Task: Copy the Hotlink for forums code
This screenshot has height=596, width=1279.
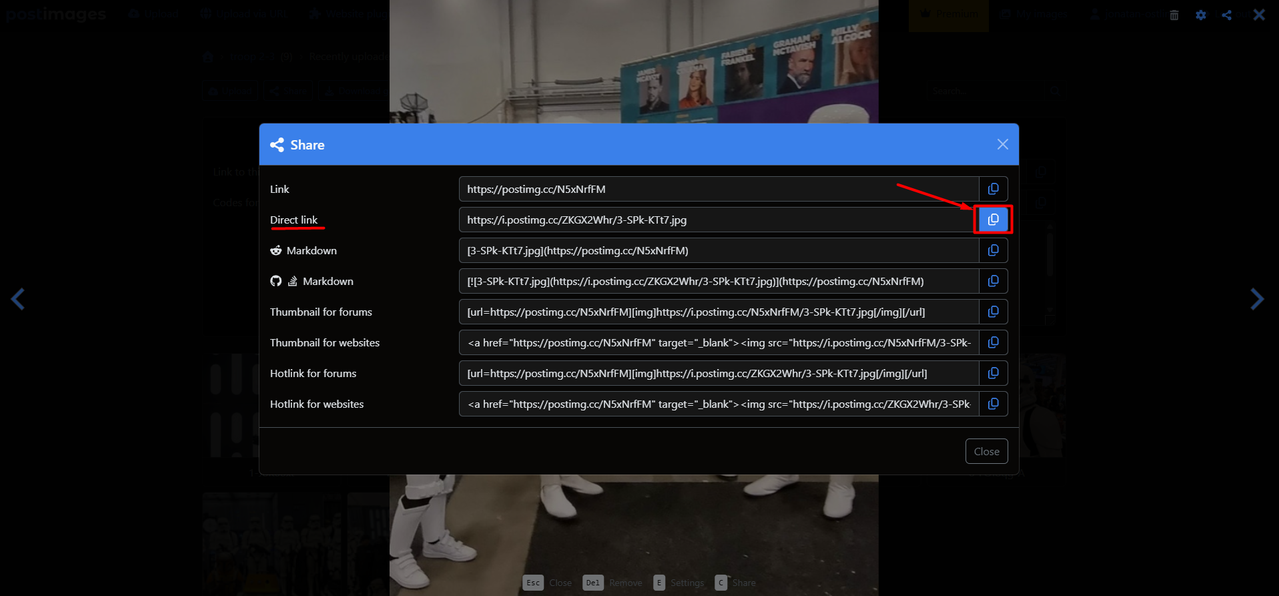Action: click(993, 373)
